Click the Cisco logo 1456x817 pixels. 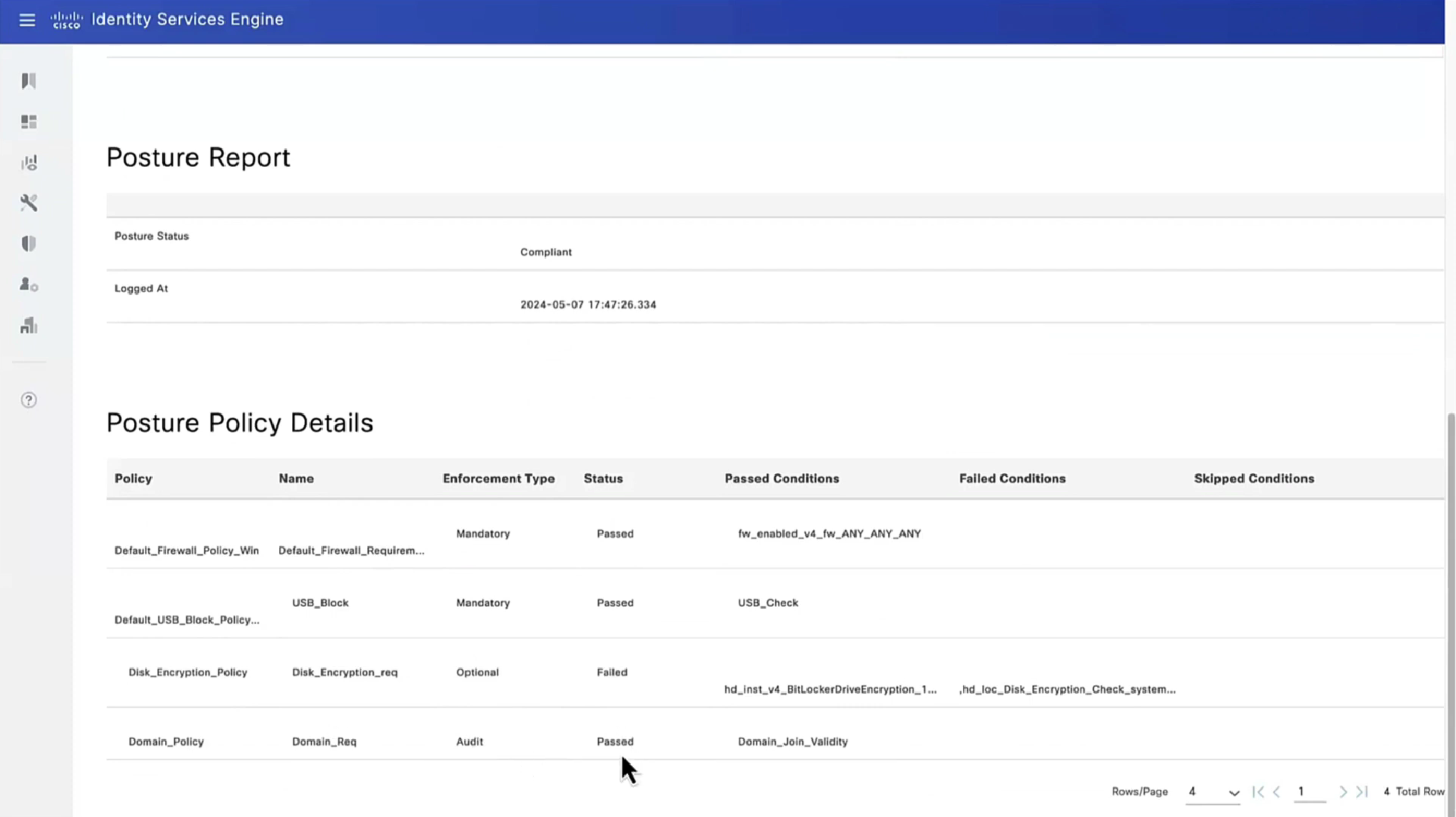tap(66, 20)
